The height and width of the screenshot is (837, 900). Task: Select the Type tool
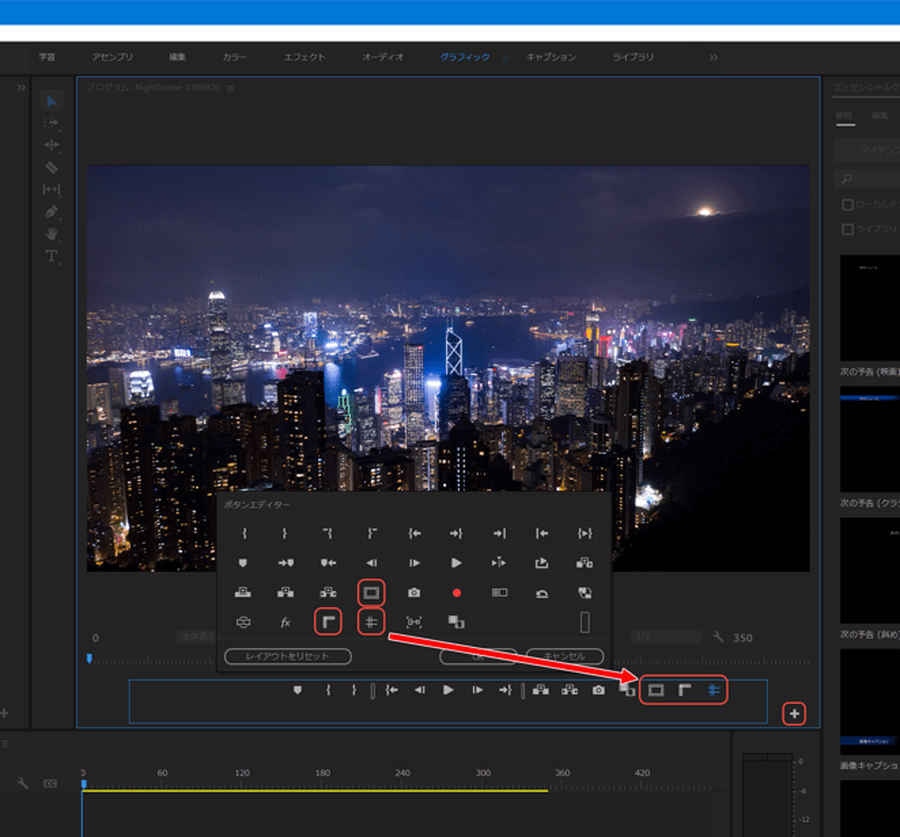point(52,256)
